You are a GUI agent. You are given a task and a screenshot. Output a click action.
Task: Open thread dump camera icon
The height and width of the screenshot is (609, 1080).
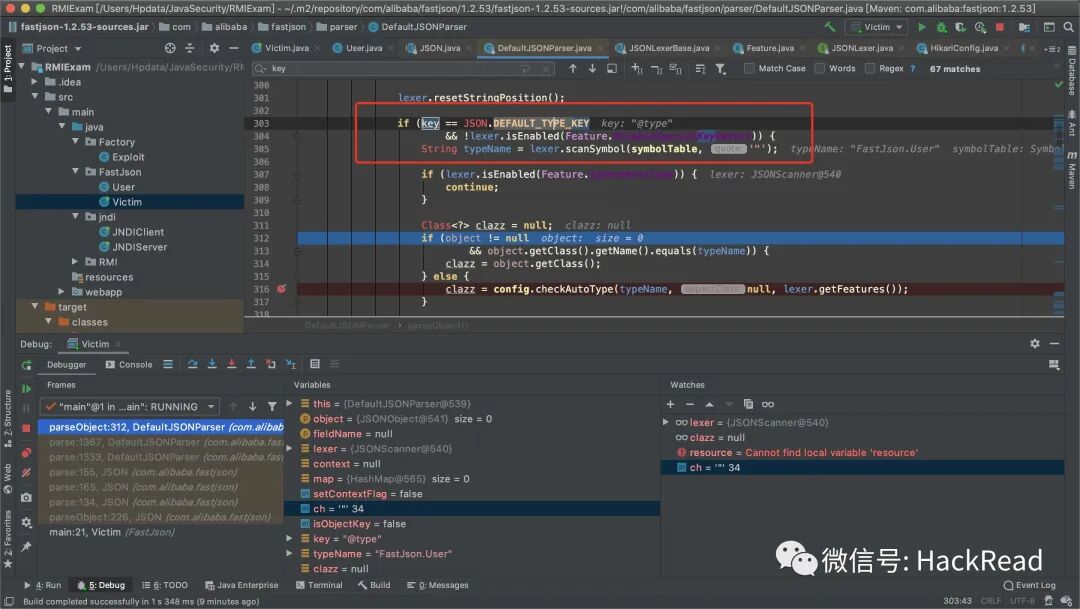(26, 498)
